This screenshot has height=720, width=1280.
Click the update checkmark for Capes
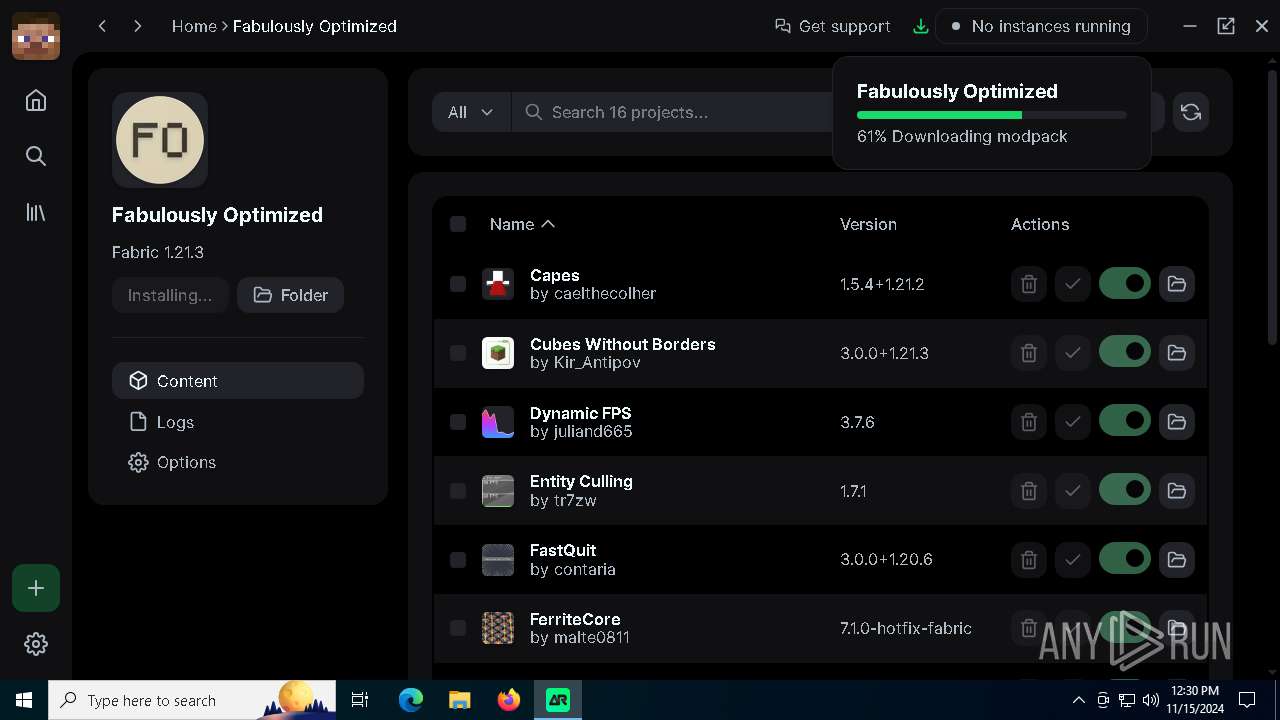click(1073, 284)
